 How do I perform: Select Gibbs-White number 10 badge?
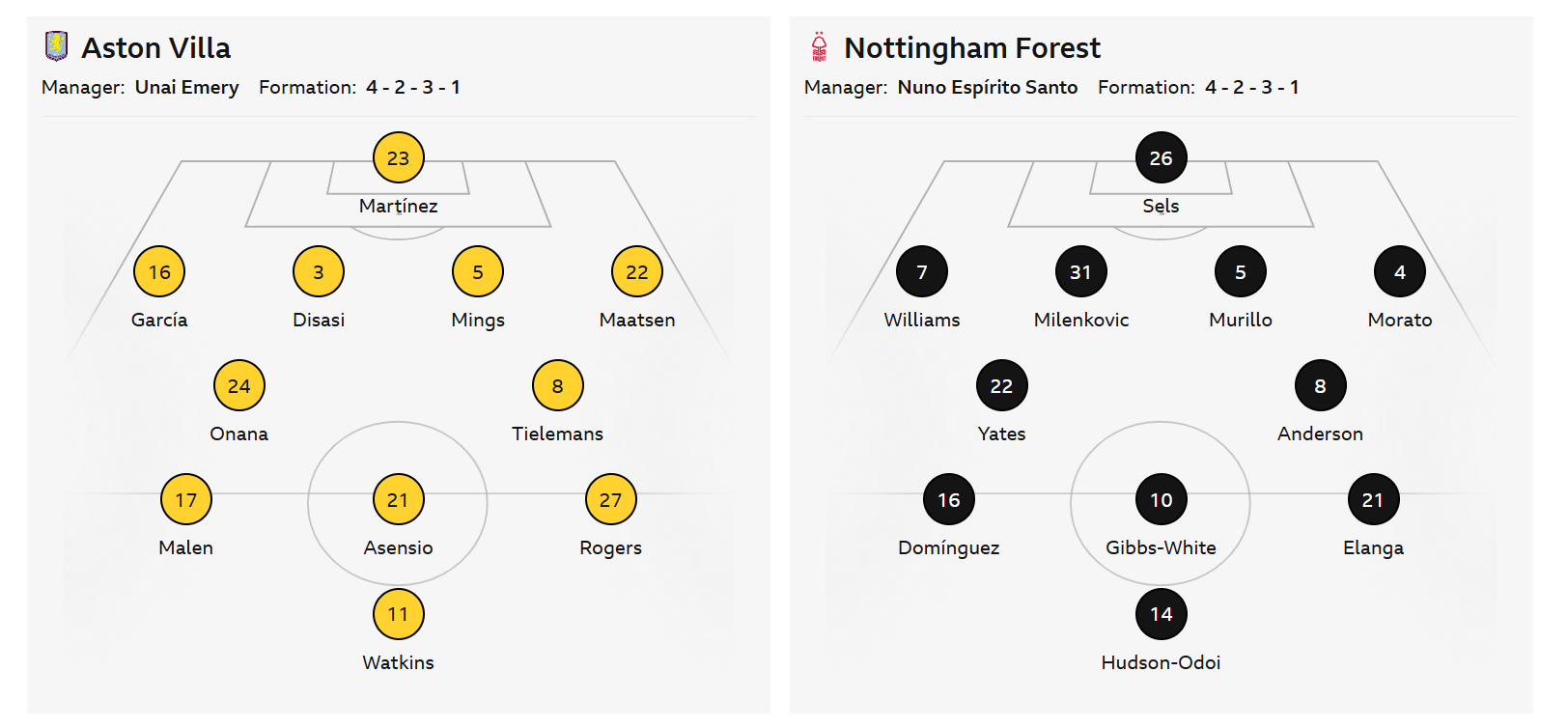click(x=1161, y=500)
